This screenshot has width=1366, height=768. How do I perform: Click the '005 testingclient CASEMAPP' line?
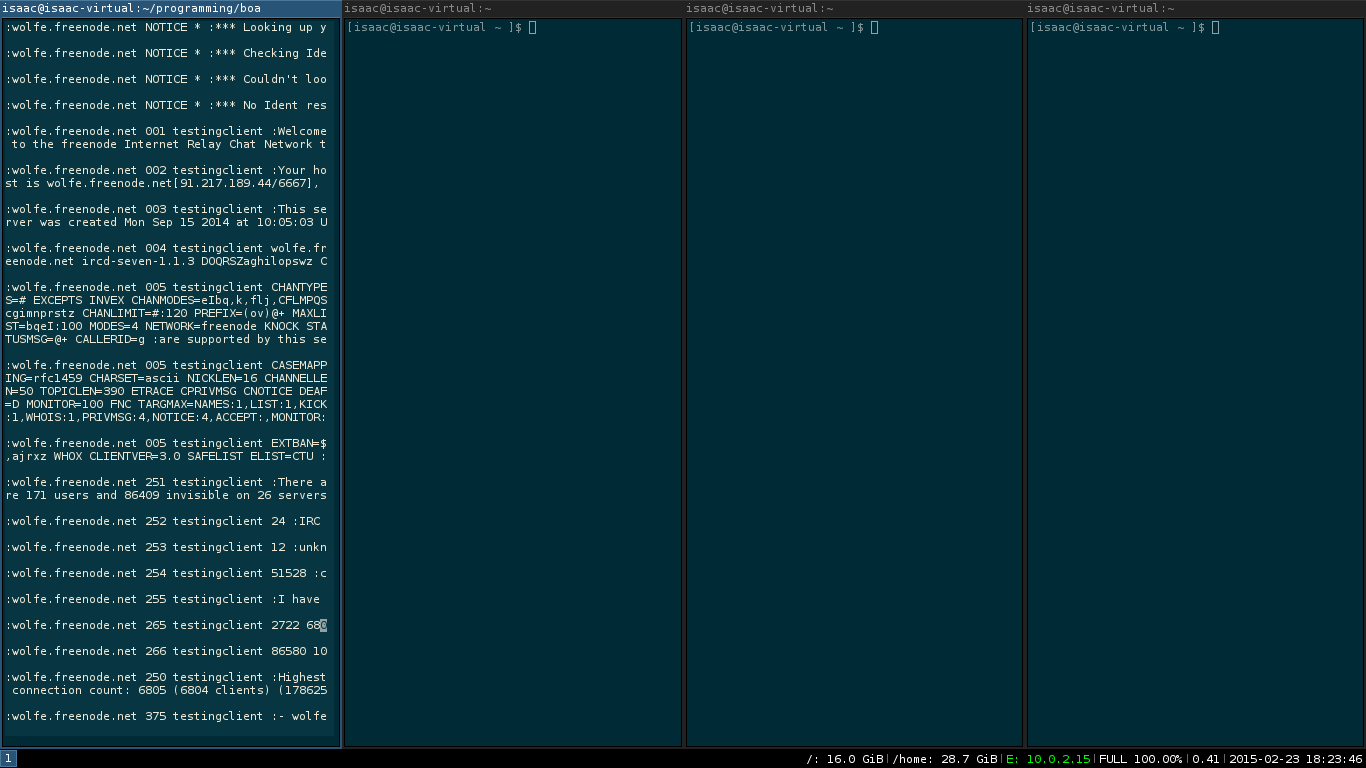click(166, 365)
